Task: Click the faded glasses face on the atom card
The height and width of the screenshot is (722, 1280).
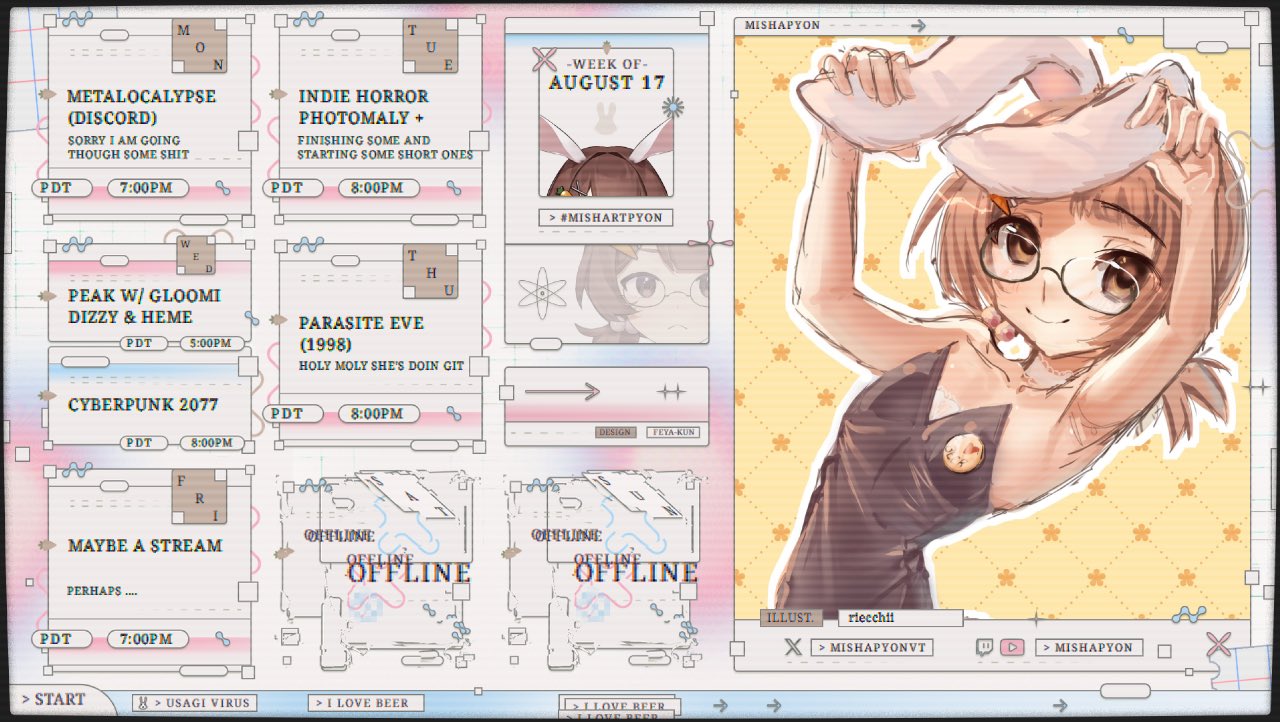Action: coord(644,292)
